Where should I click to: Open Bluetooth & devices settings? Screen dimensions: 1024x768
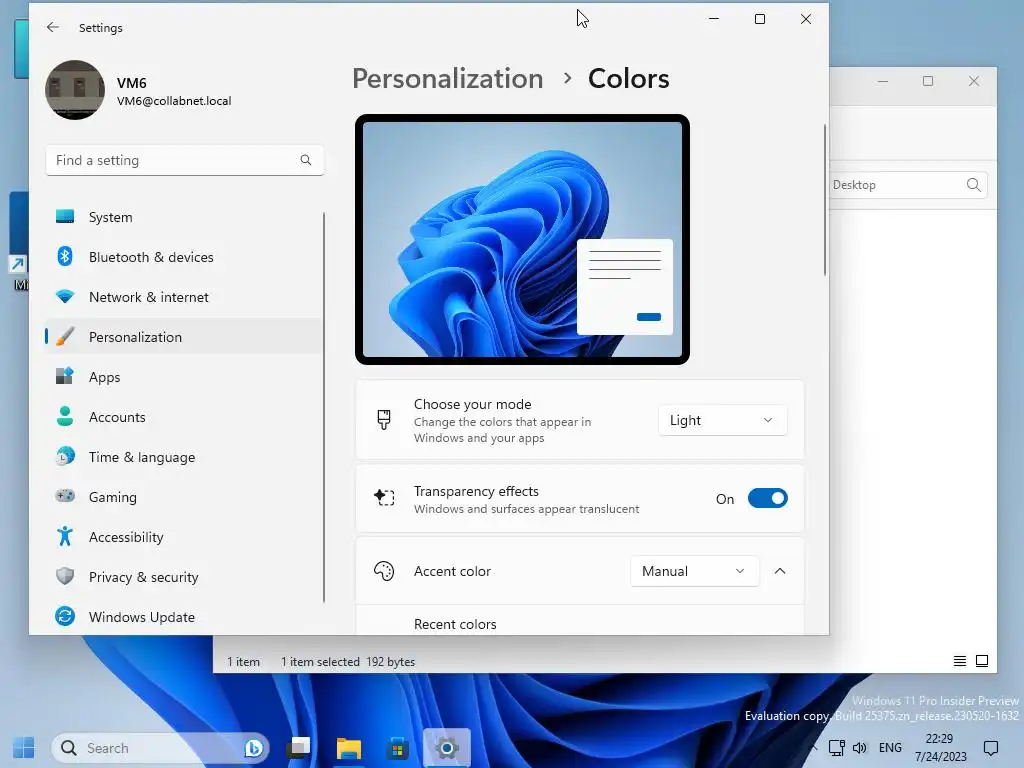[x=183, y=257]
